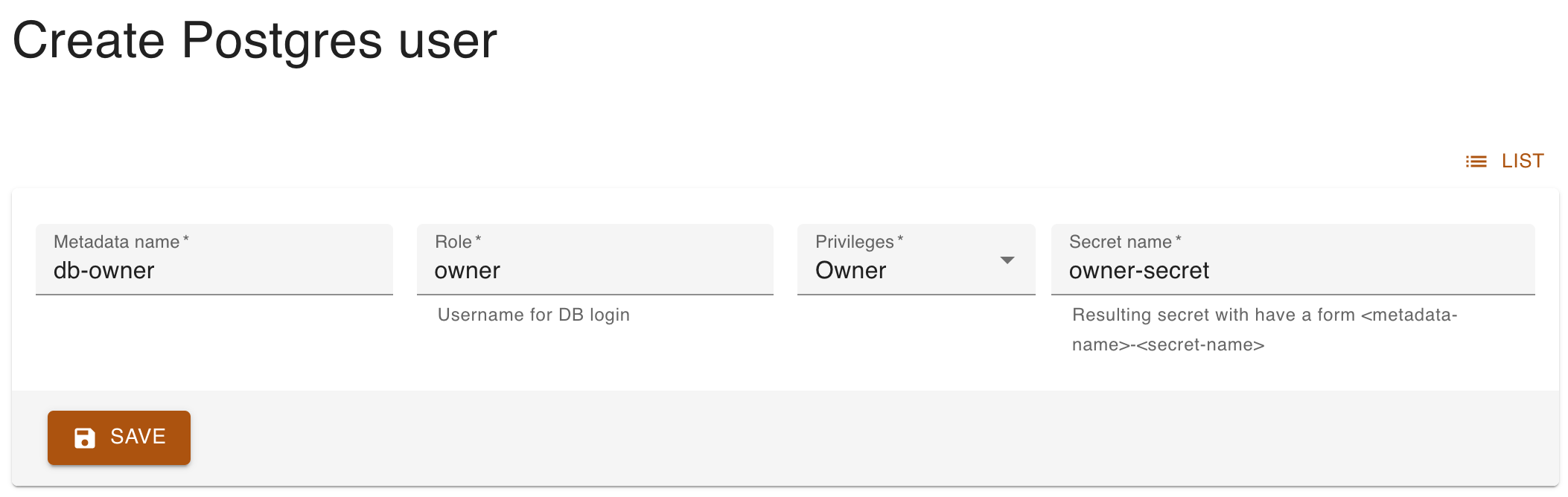The height and width of the screenshot is (497, 1568).
Task: Select the owner-secret text value
Action: (x=1138, y=270)
